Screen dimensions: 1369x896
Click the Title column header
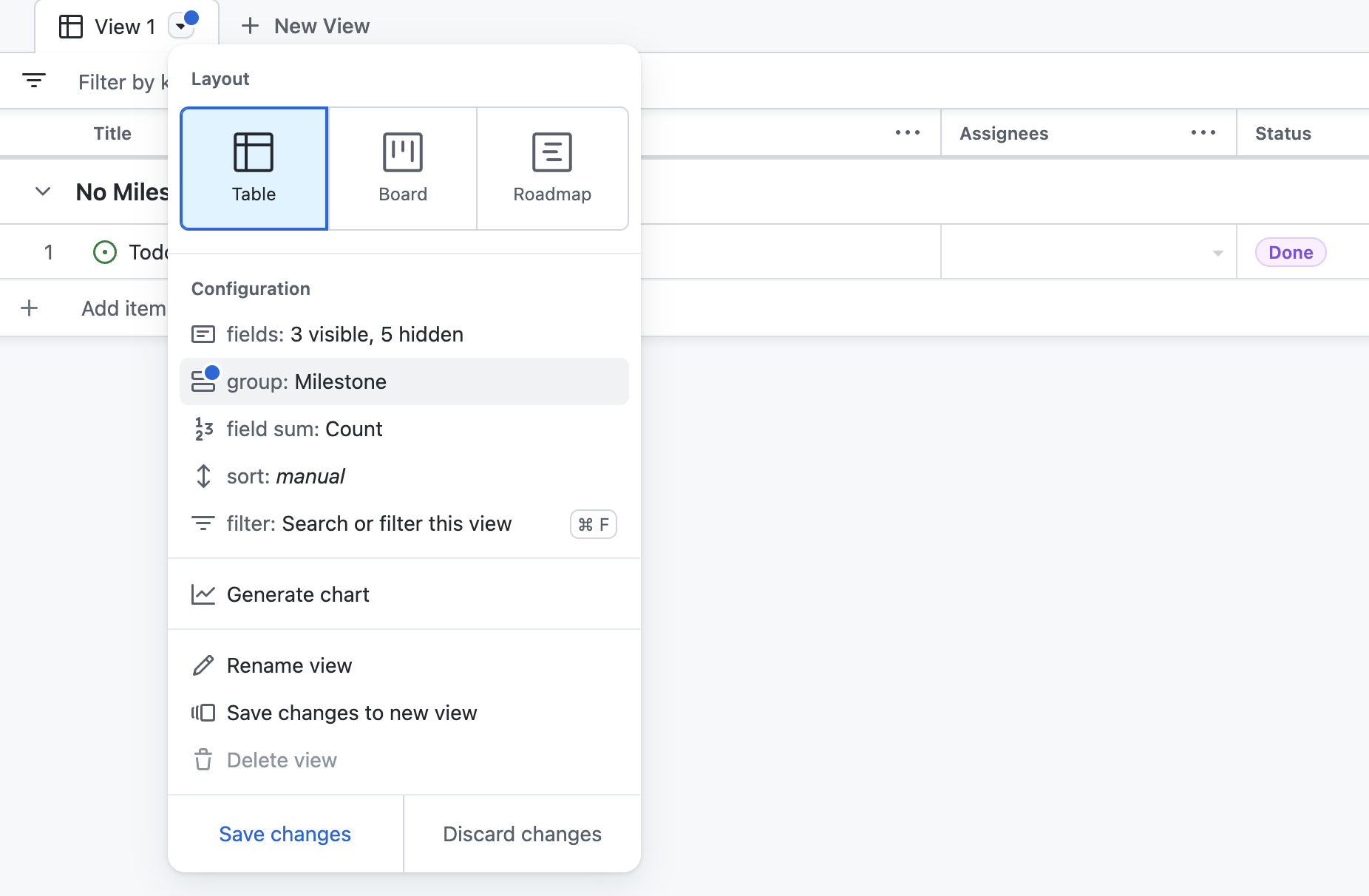(112, 133)
